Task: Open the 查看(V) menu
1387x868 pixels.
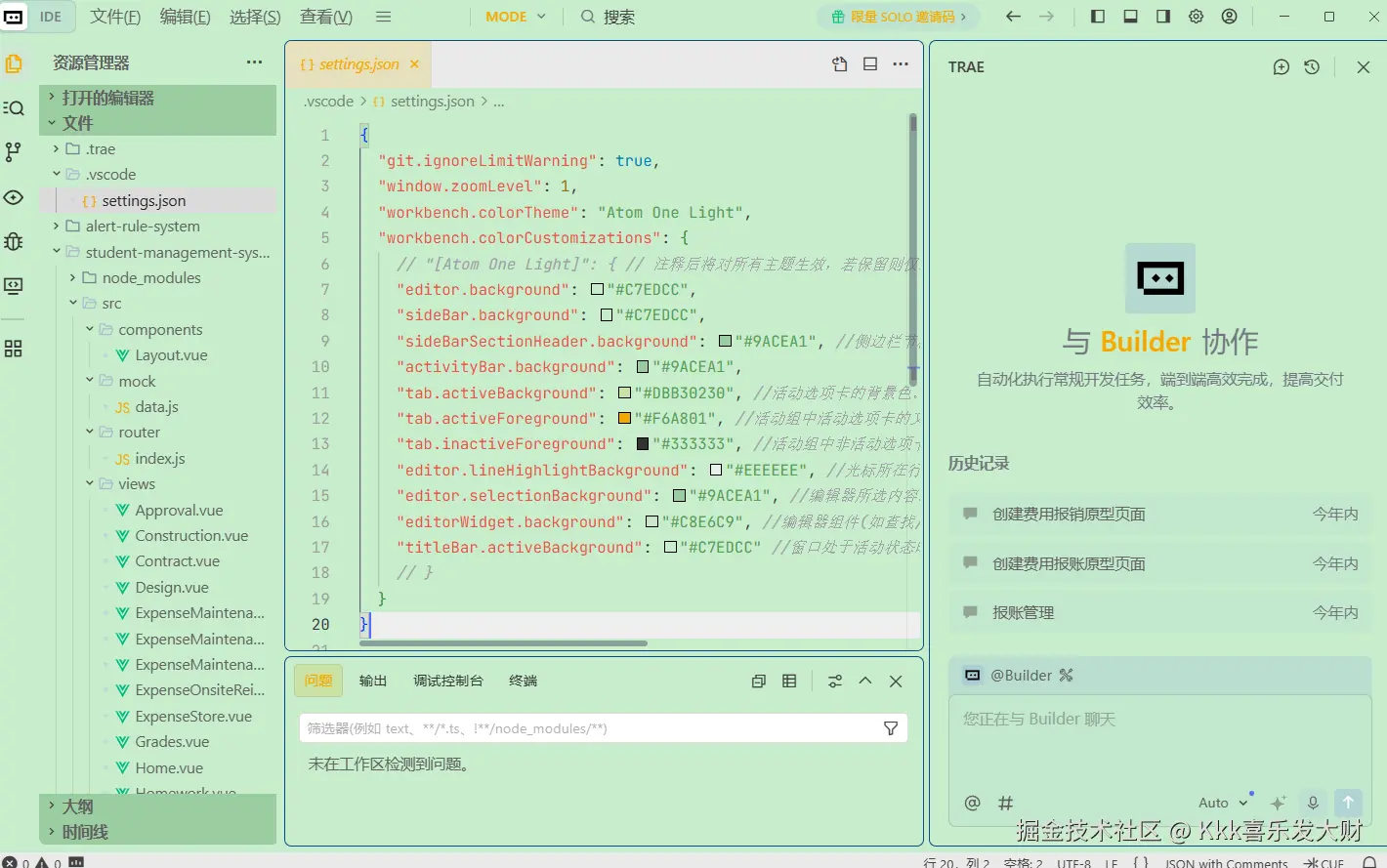Action: click(326, 17)
